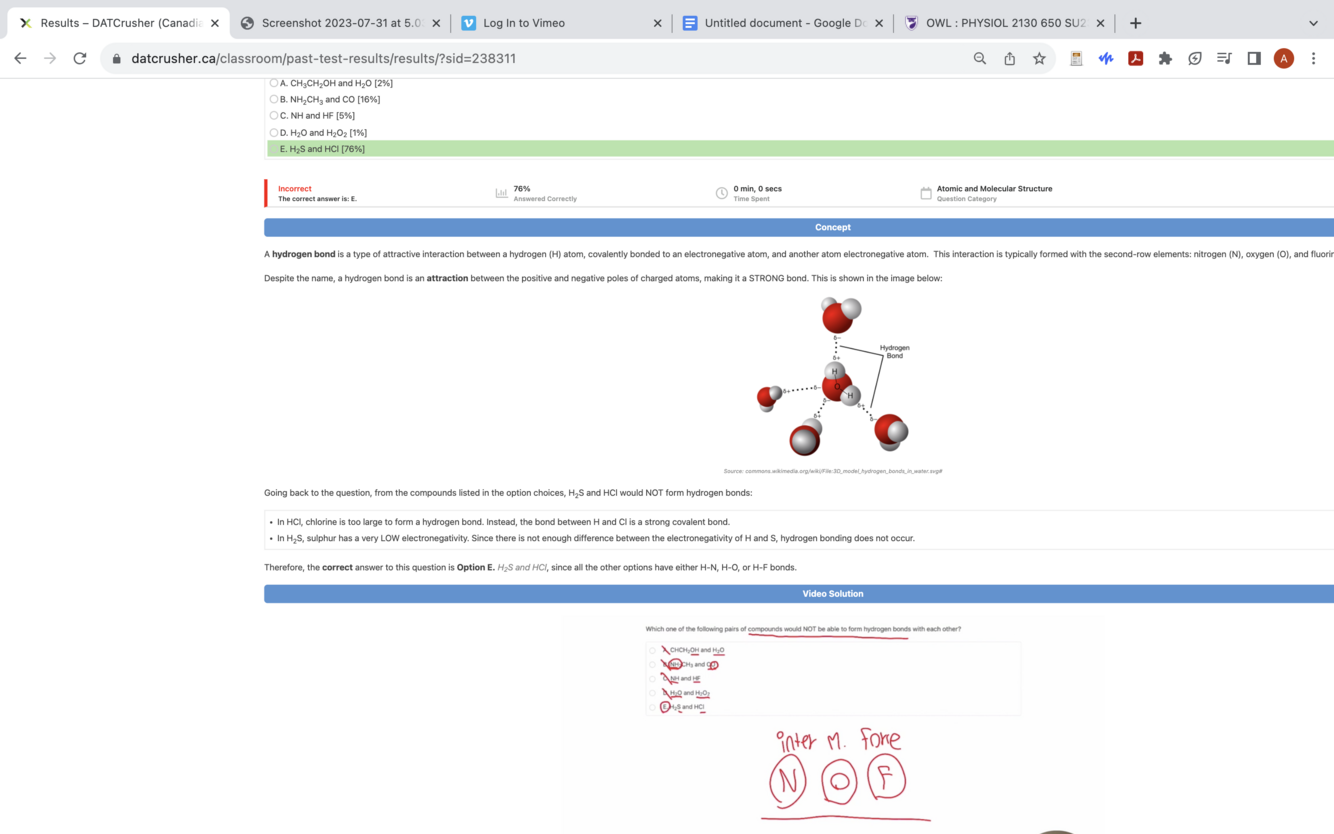
Task: Close the Untitled document Google Docs tab
Action: [x=879, y=23]
